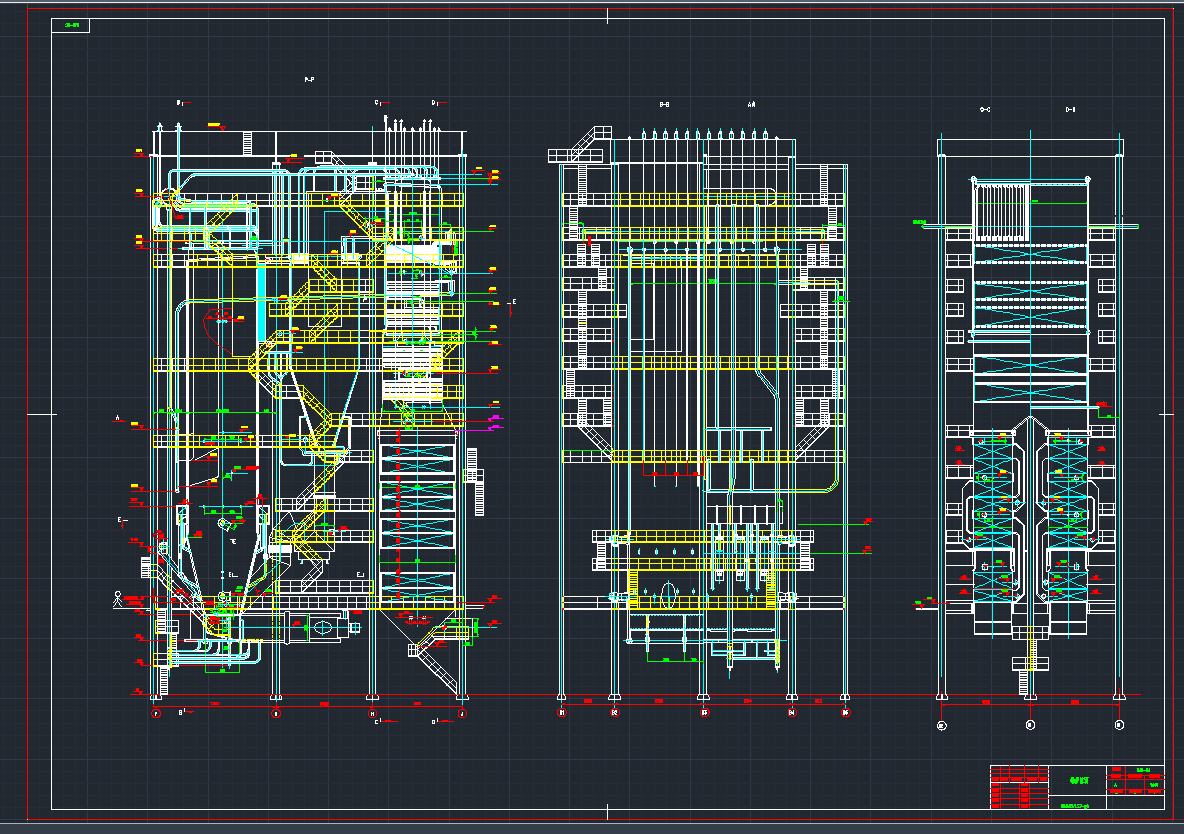Click leftmost grid bubble under right elevation
The width and height of the screenshot is (1184, 834).
pyautogui.click(x=941, y=724)
